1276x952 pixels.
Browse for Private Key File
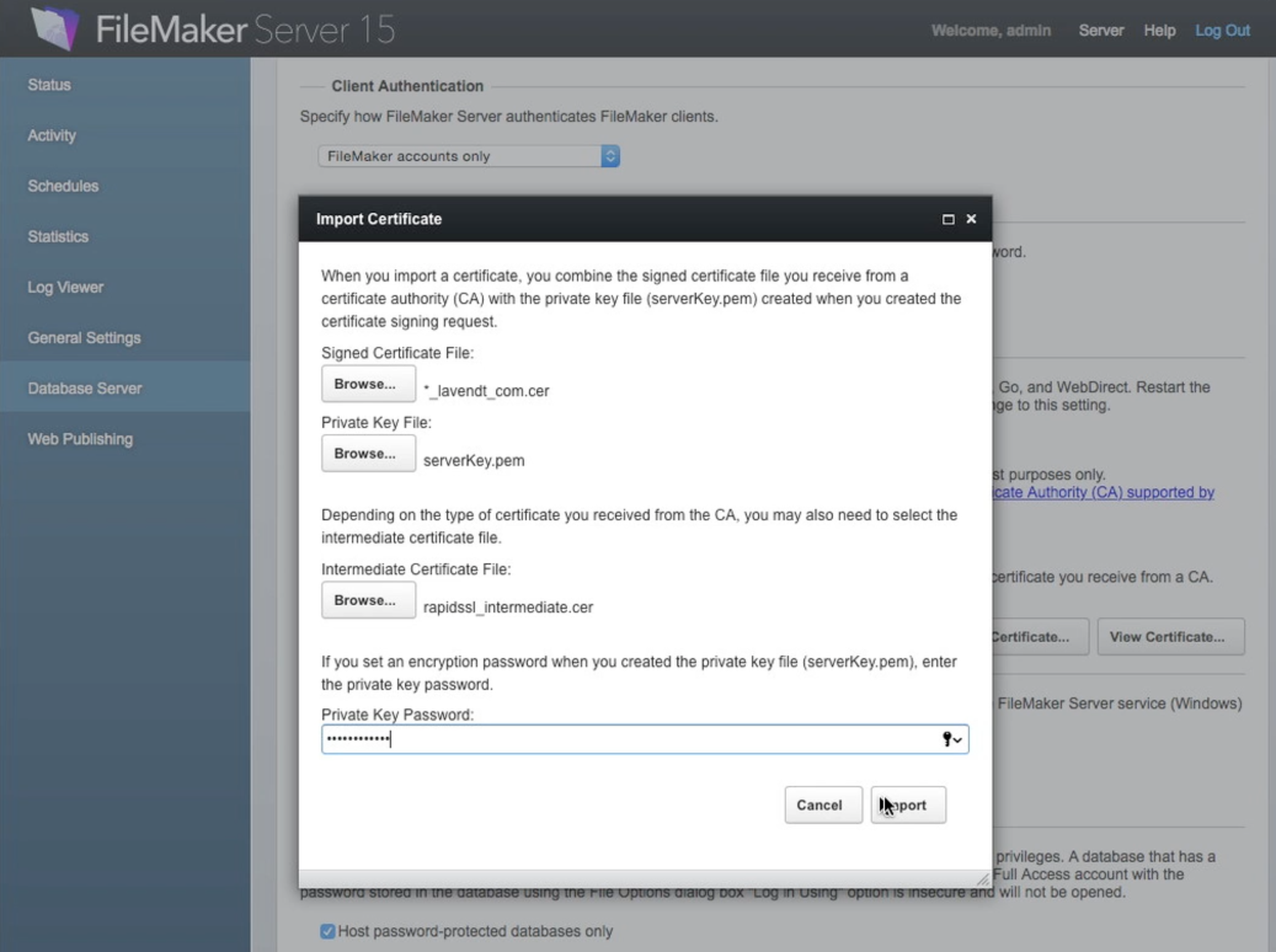[368, 453]
